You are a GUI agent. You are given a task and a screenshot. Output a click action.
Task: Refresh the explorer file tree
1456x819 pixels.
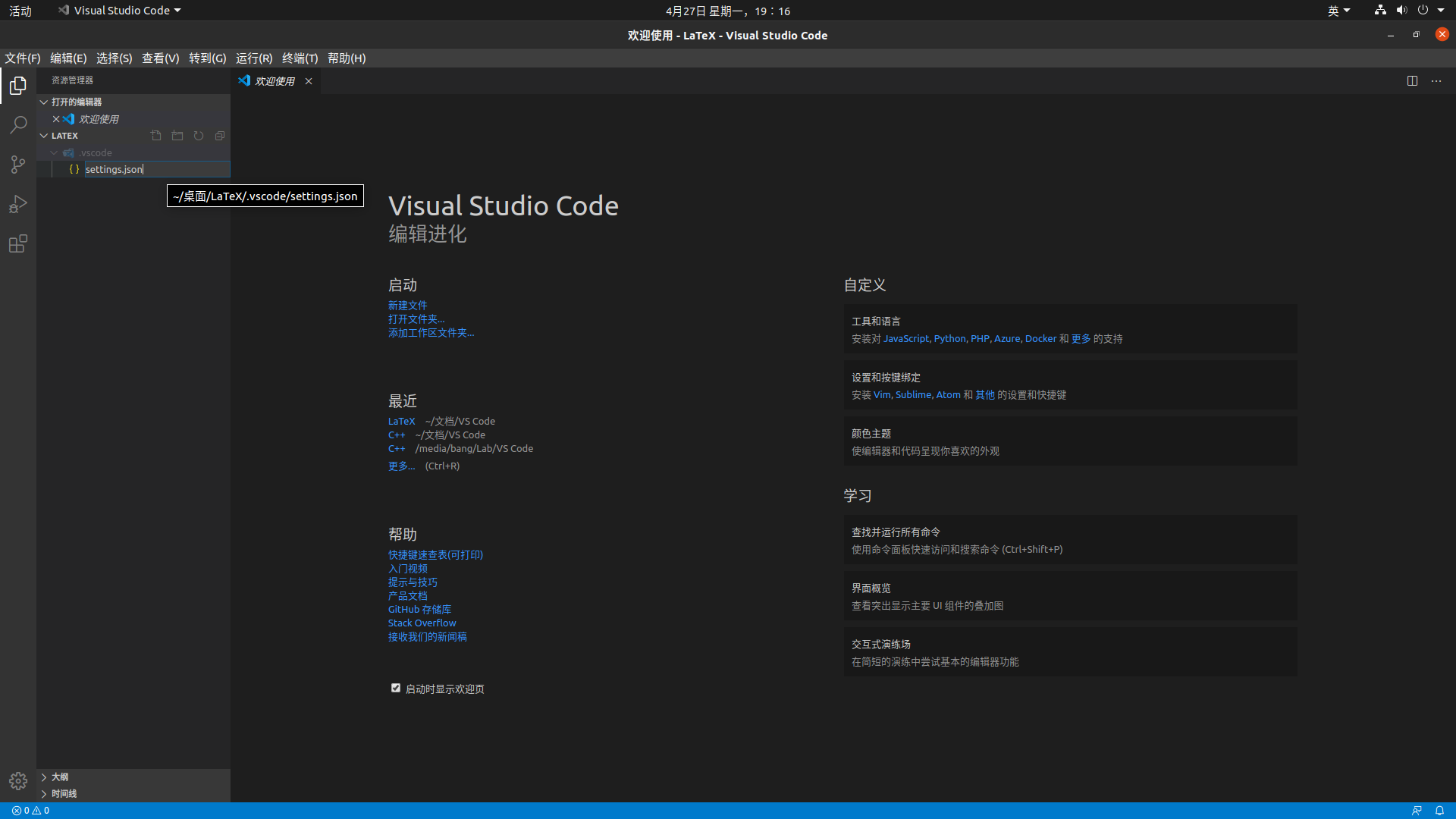click(x=198, y=136)
